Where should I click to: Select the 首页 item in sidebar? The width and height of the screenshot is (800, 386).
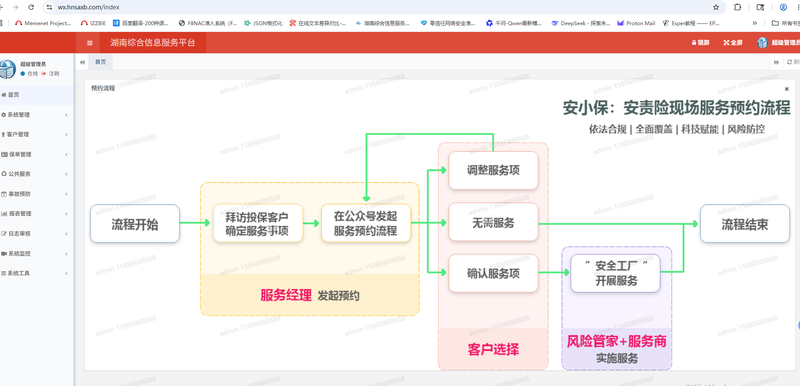click(36, 95)
